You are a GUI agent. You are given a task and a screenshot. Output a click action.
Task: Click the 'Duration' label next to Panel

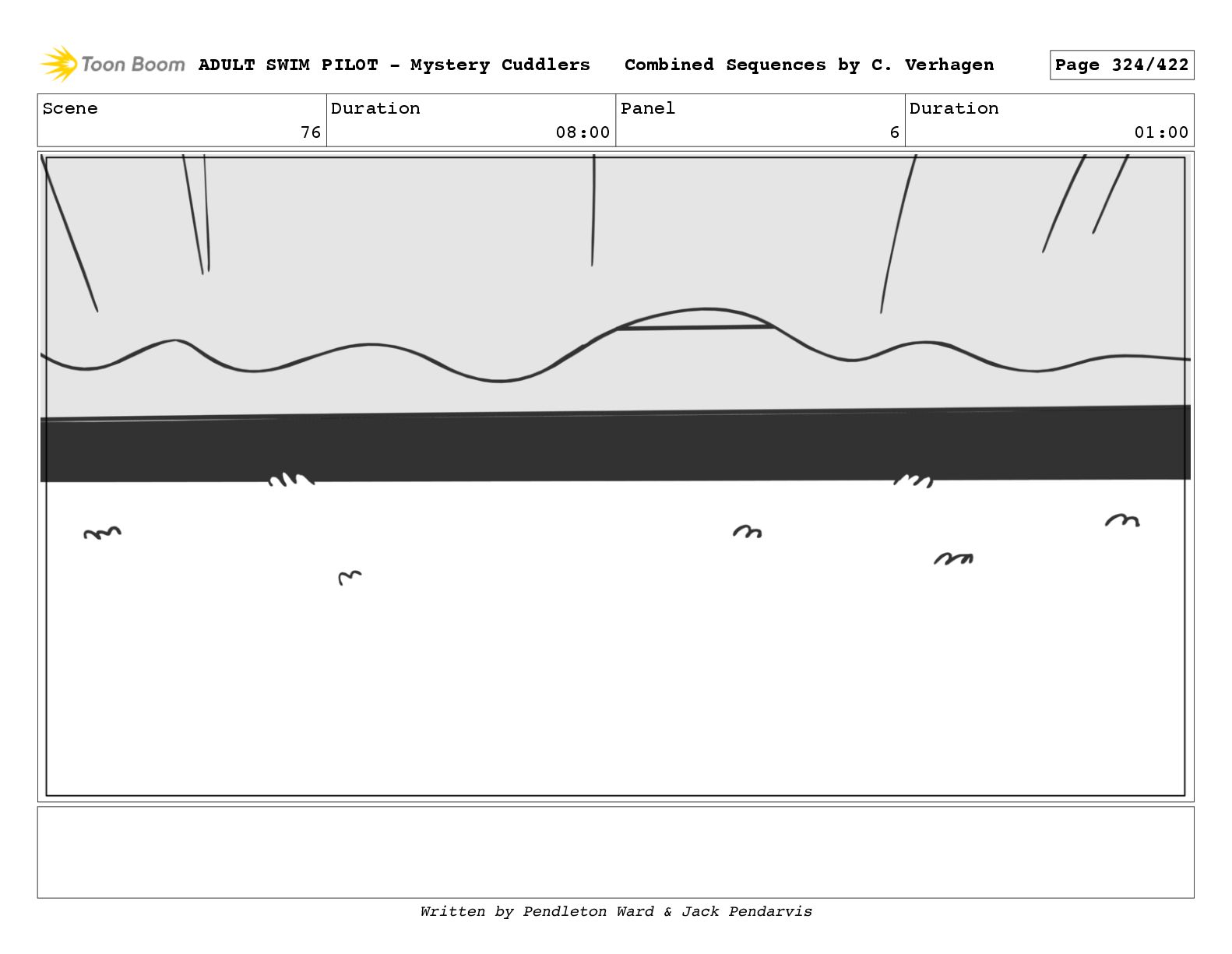(954, 108)
